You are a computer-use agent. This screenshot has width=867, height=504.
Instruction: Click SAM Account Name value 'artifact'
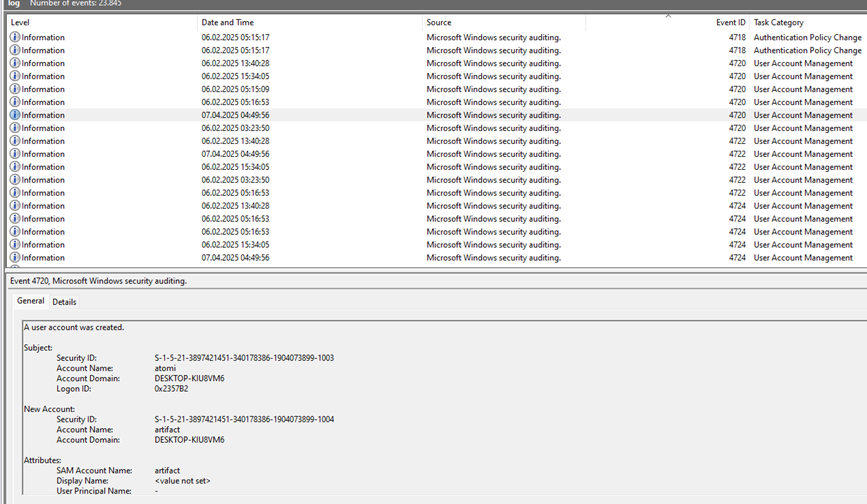coord(168,471)
